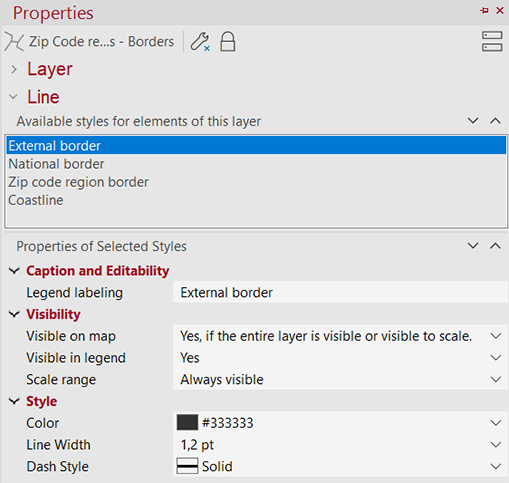Click the wrench reset-settings icon

pos(200,42)
